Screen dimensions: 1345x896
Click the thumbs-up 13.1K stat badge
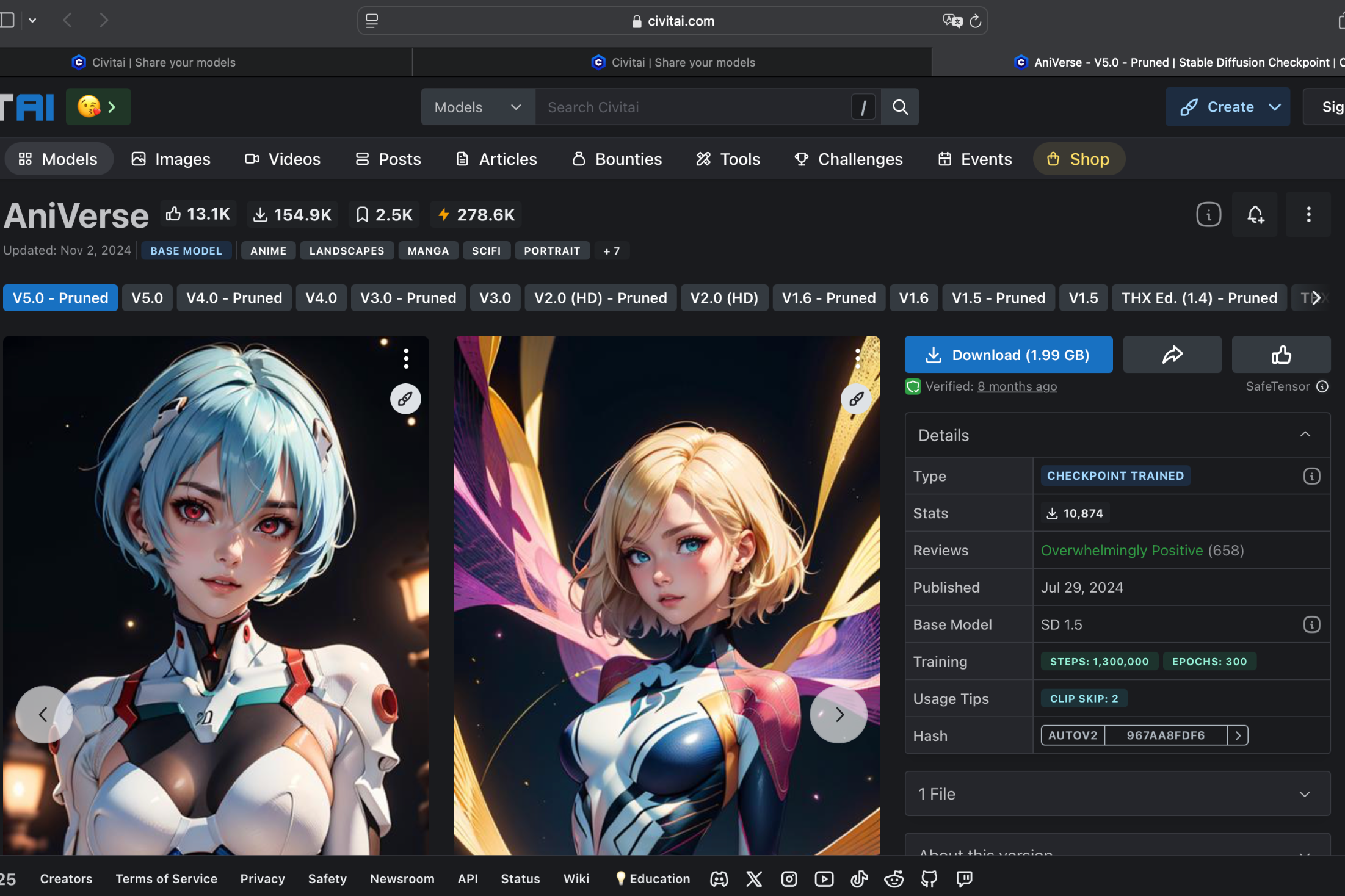(x=198, y=214)
